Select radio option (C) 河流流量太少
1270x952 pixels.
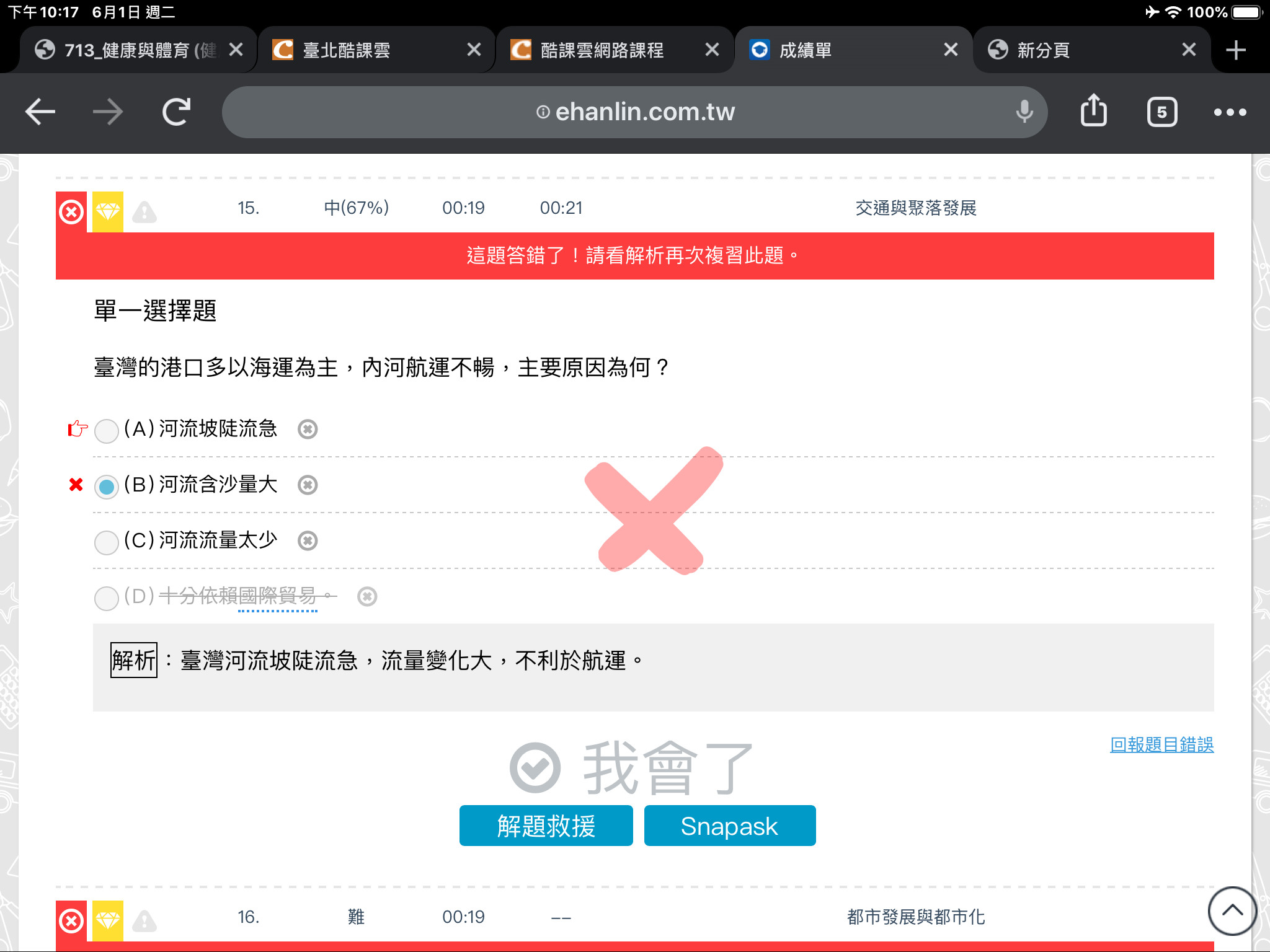pos(107,542)
